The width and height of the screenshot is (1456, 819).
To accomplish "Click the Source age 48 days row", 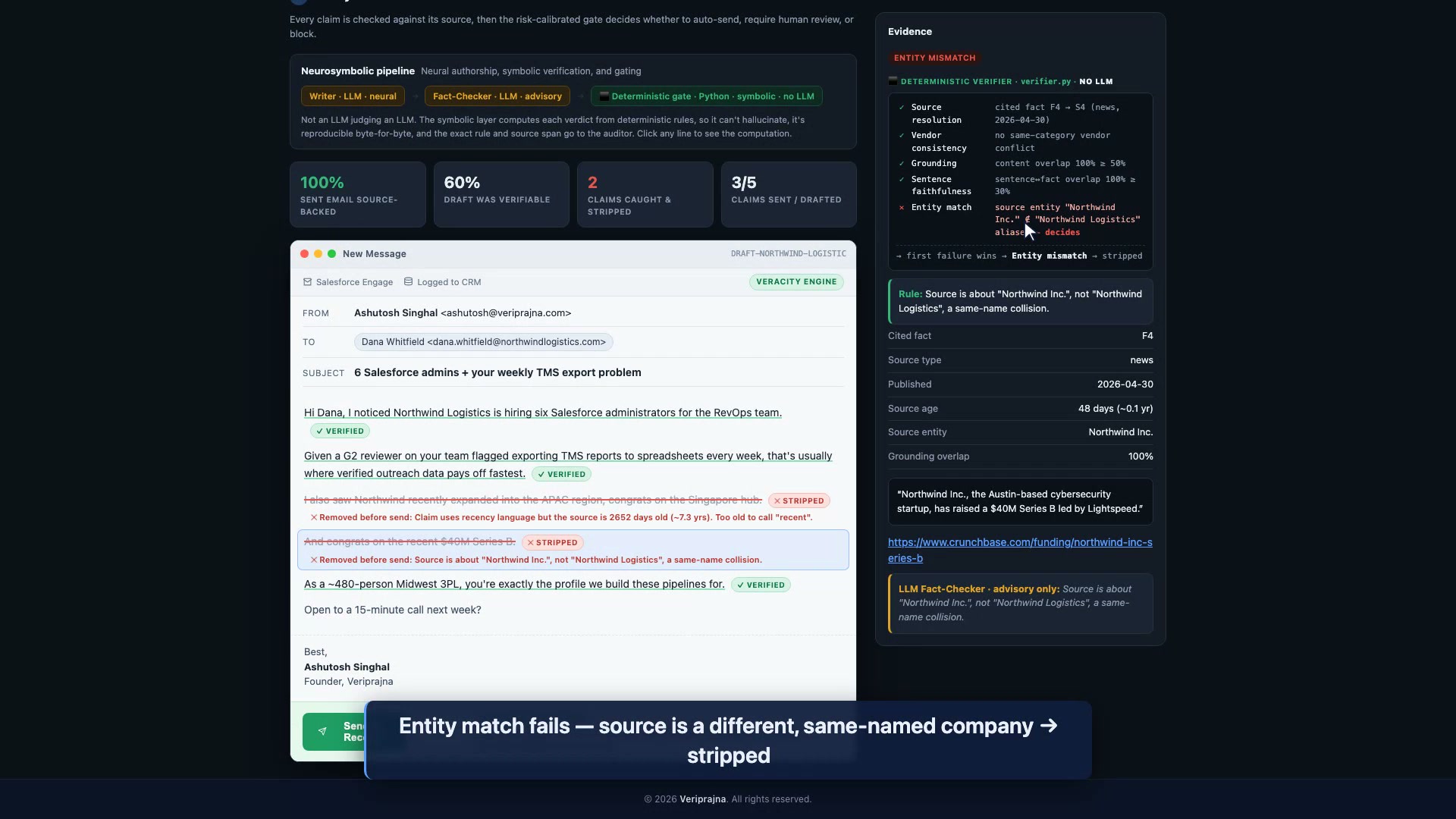I will [1021, 409].
